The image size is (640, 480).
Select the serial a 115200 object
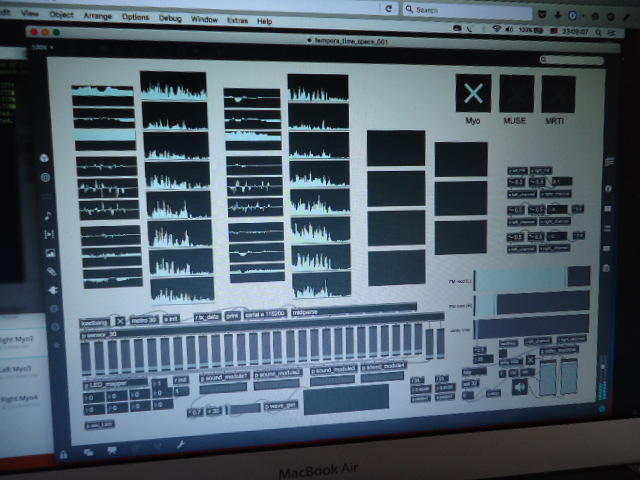pos(265,314)
